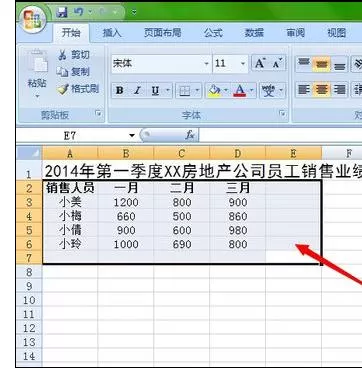
Task: Open the underline style dropdown arrow
Action: coord(168,90)
